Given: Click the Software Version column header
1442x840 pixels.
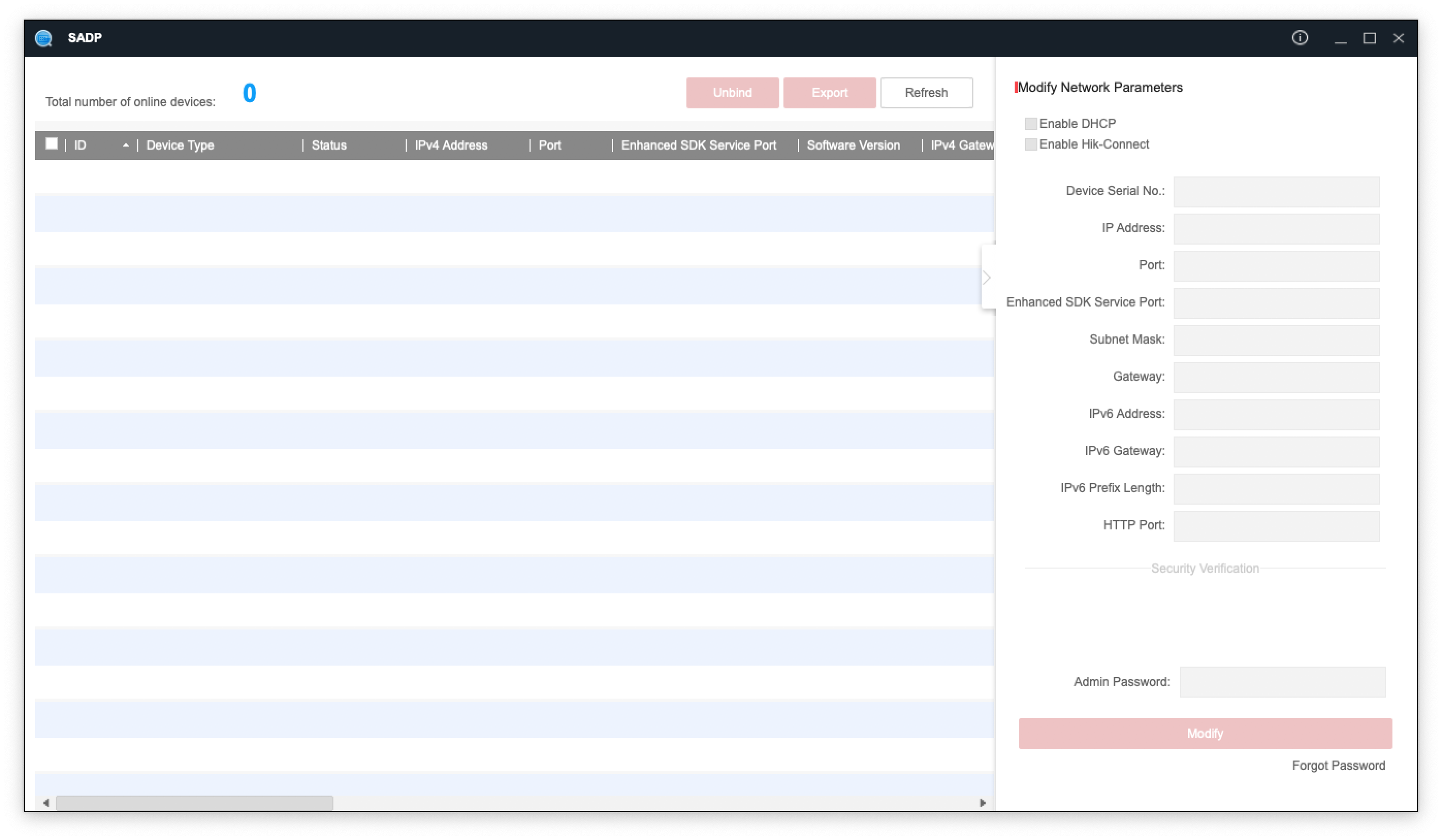Looking at the screenshot, I should (853, 146).
